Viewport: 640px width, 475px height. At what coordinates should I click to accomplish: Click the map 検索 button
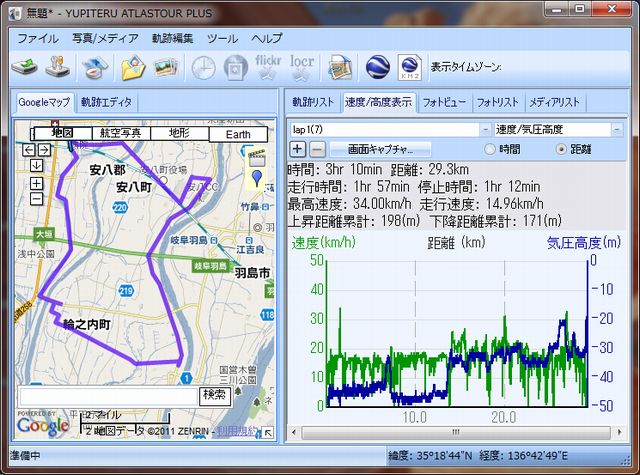click(x=215, y=395)
